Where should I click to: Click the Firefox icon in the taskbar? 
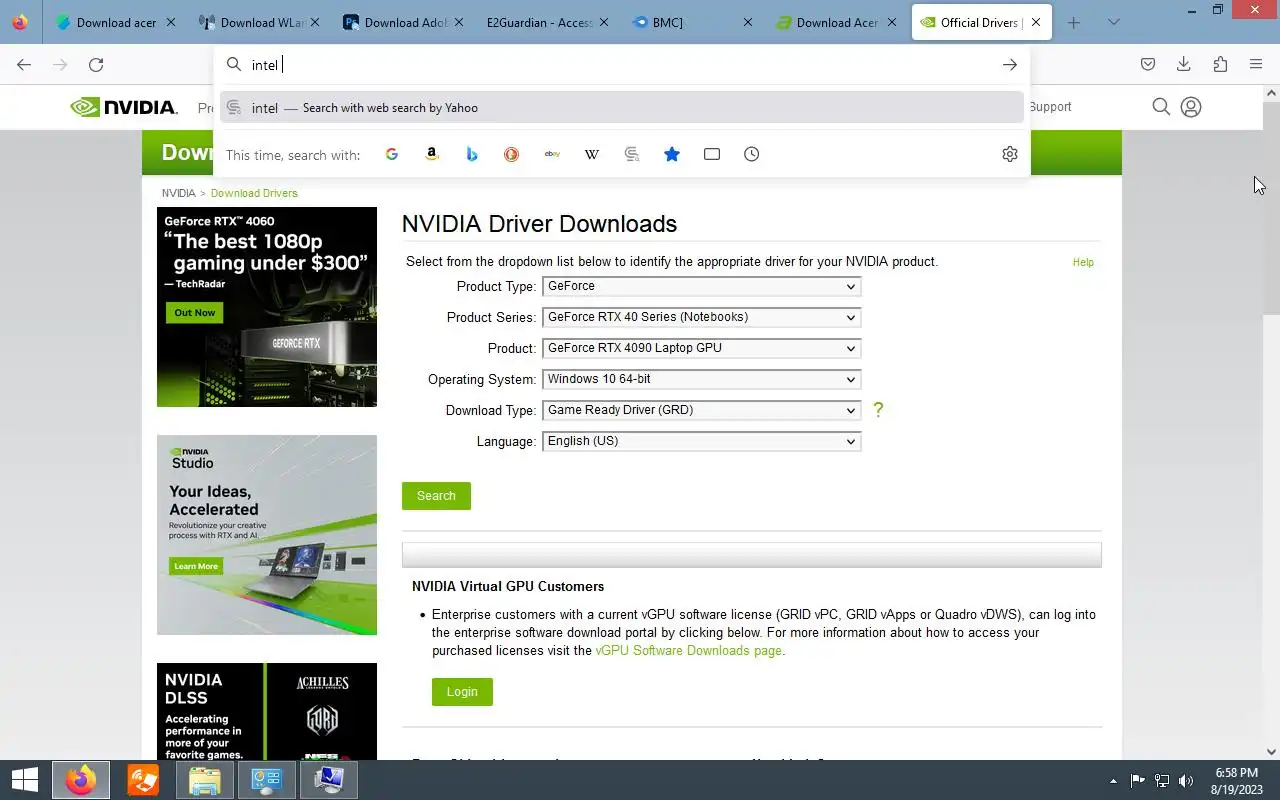(81, 780)
